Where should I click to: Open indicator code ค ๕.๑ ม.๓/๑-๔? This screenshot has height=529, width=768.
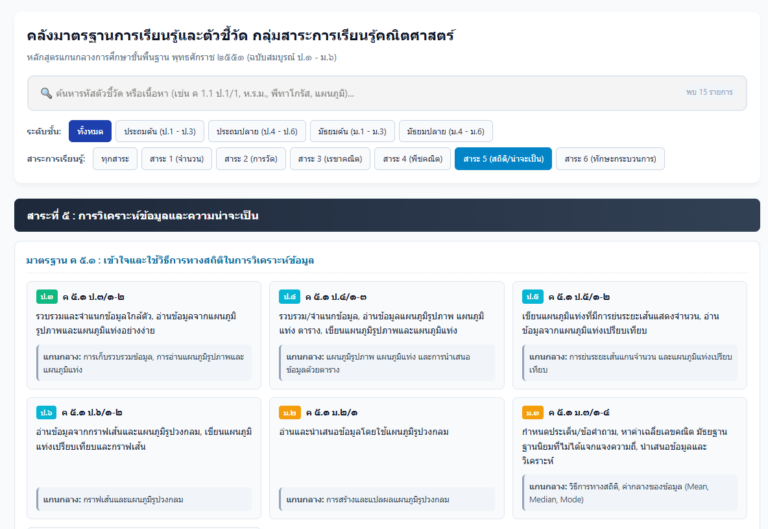[579, 412]
